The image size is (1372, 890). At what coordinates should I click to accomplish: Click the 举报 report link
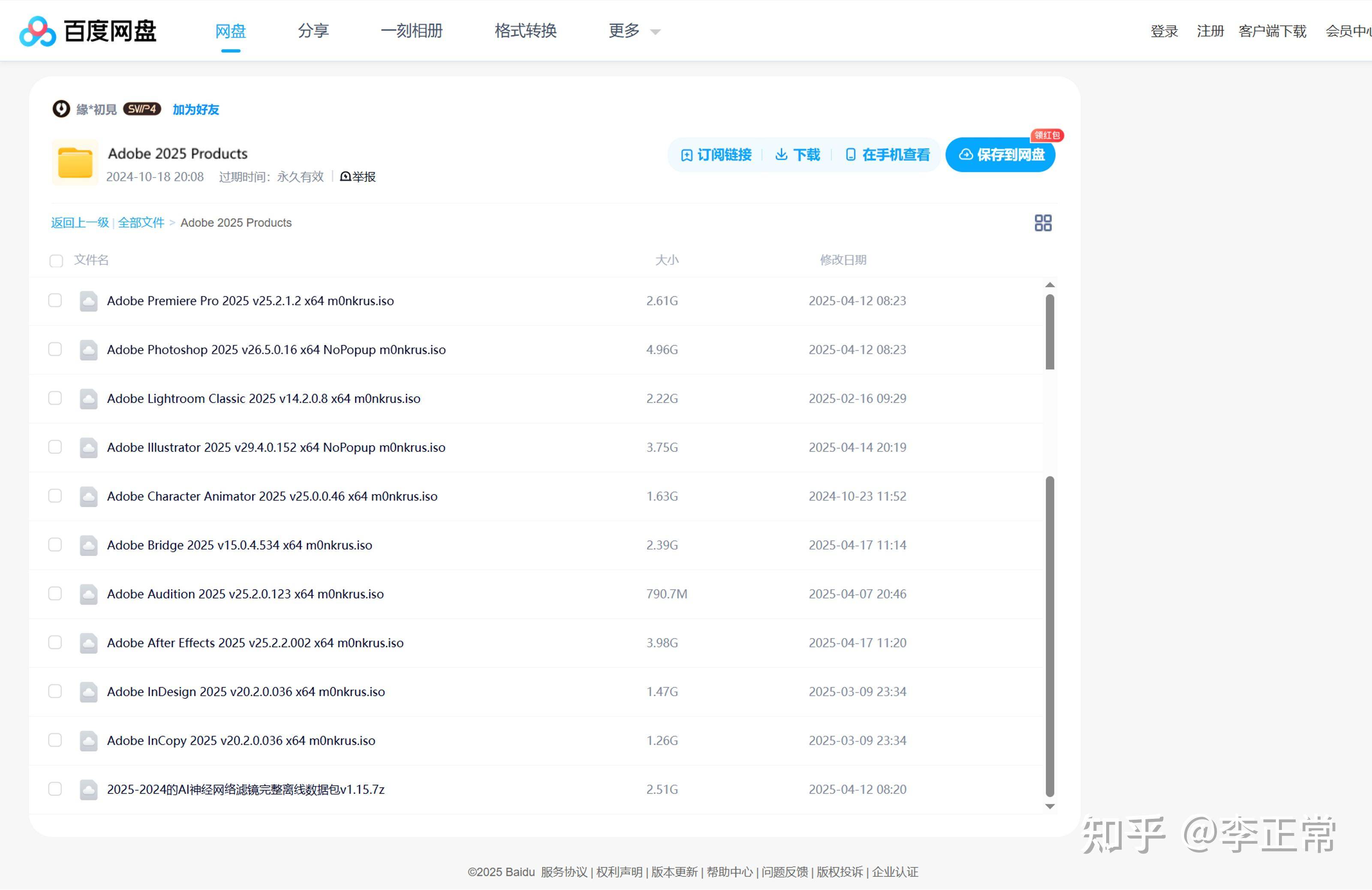tap(358, 177)
